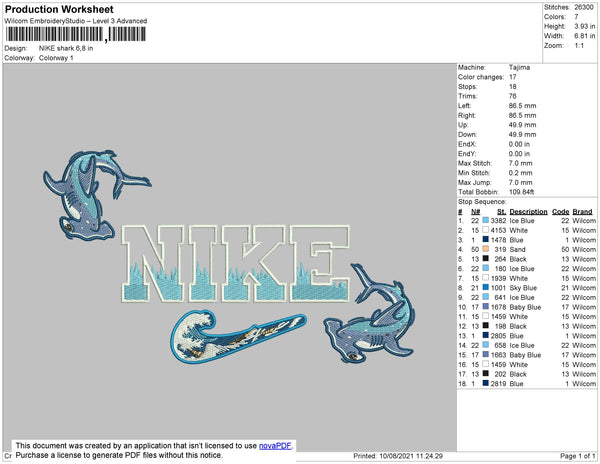Click the 'Left:' label

coord(464,106)
